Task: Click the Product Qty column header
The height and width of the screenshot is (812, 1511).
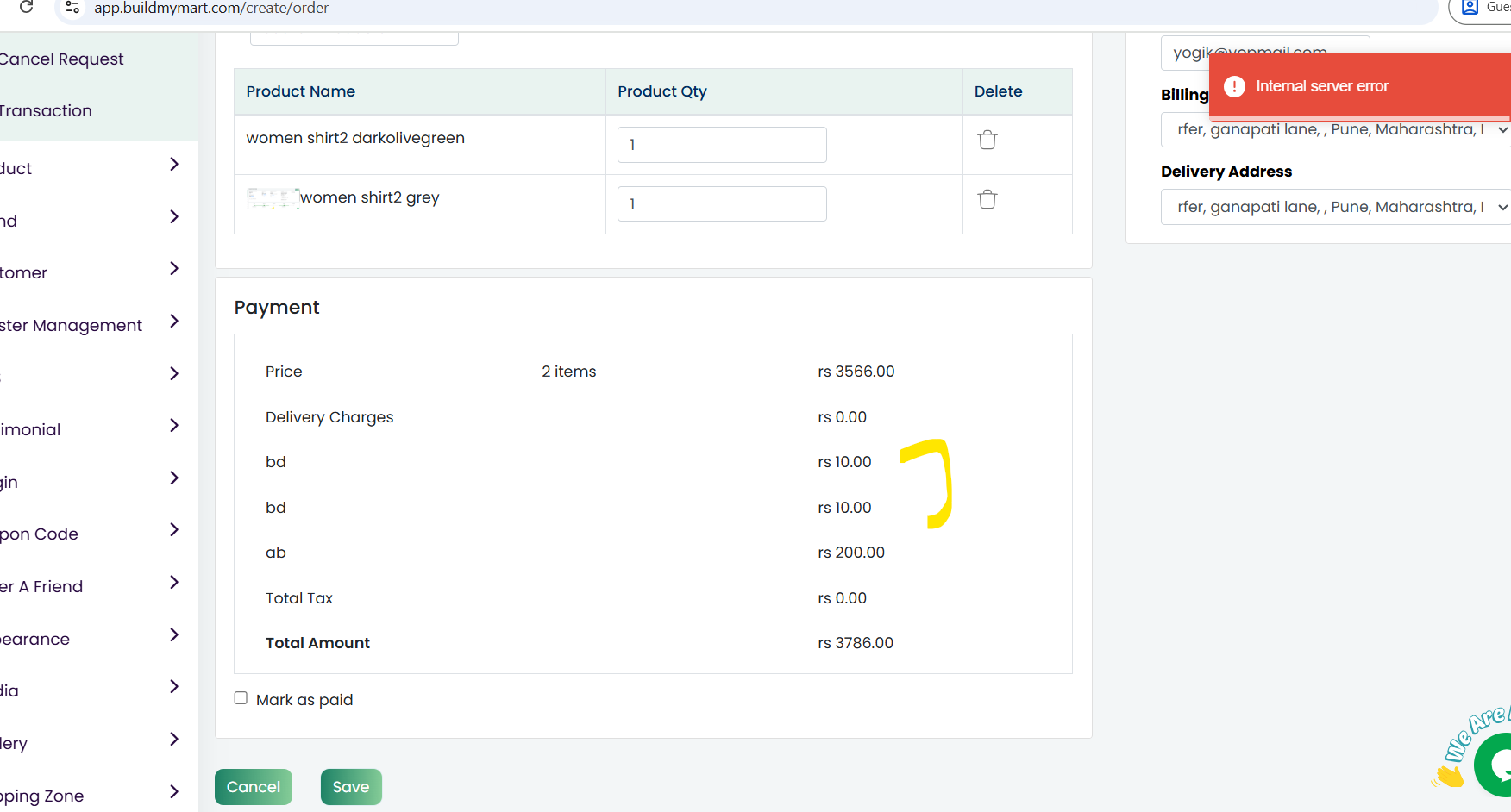Action: tap(662, 91)
